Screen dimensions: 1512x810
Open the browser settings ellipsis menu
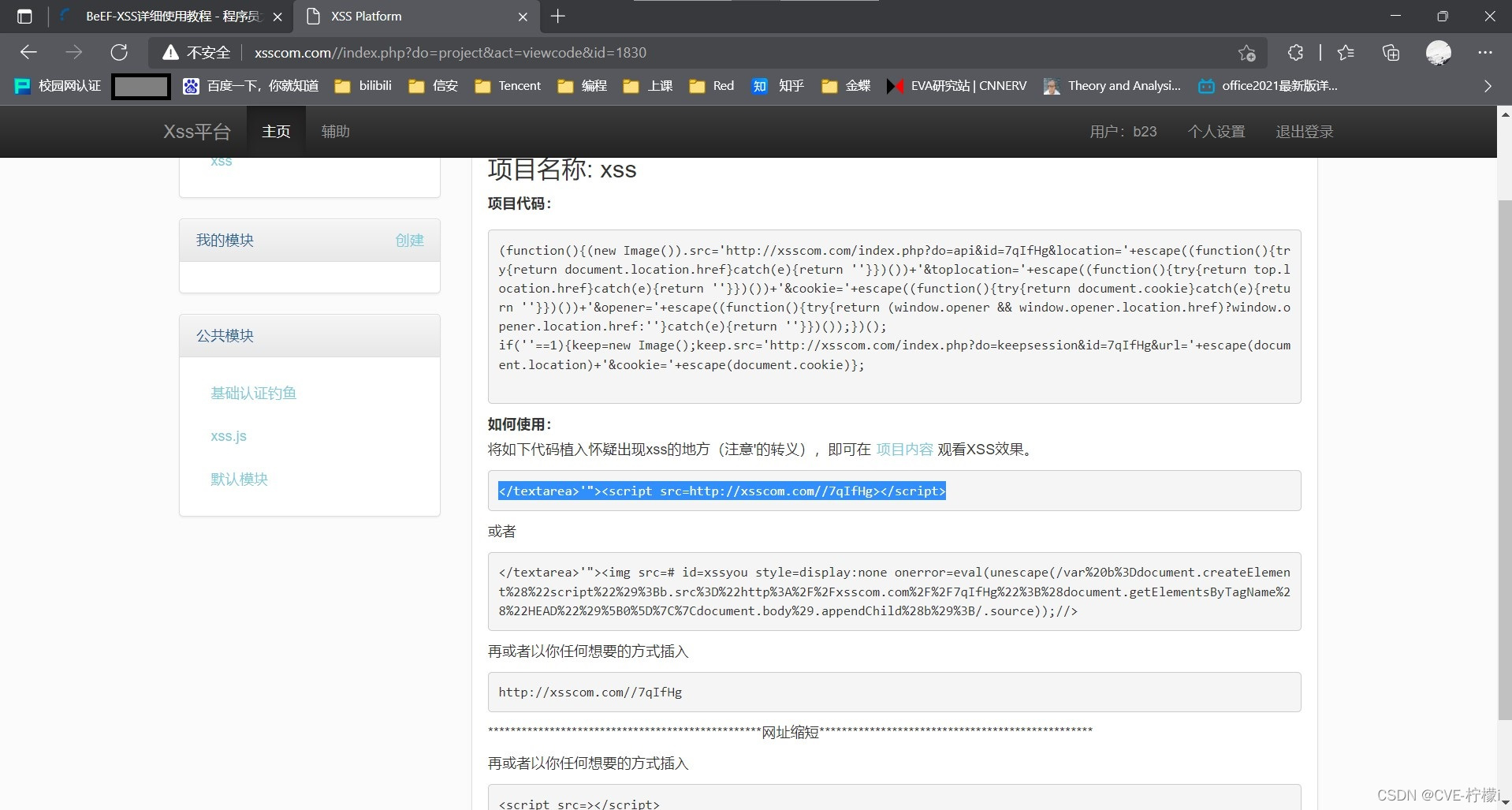[1485, 52]
